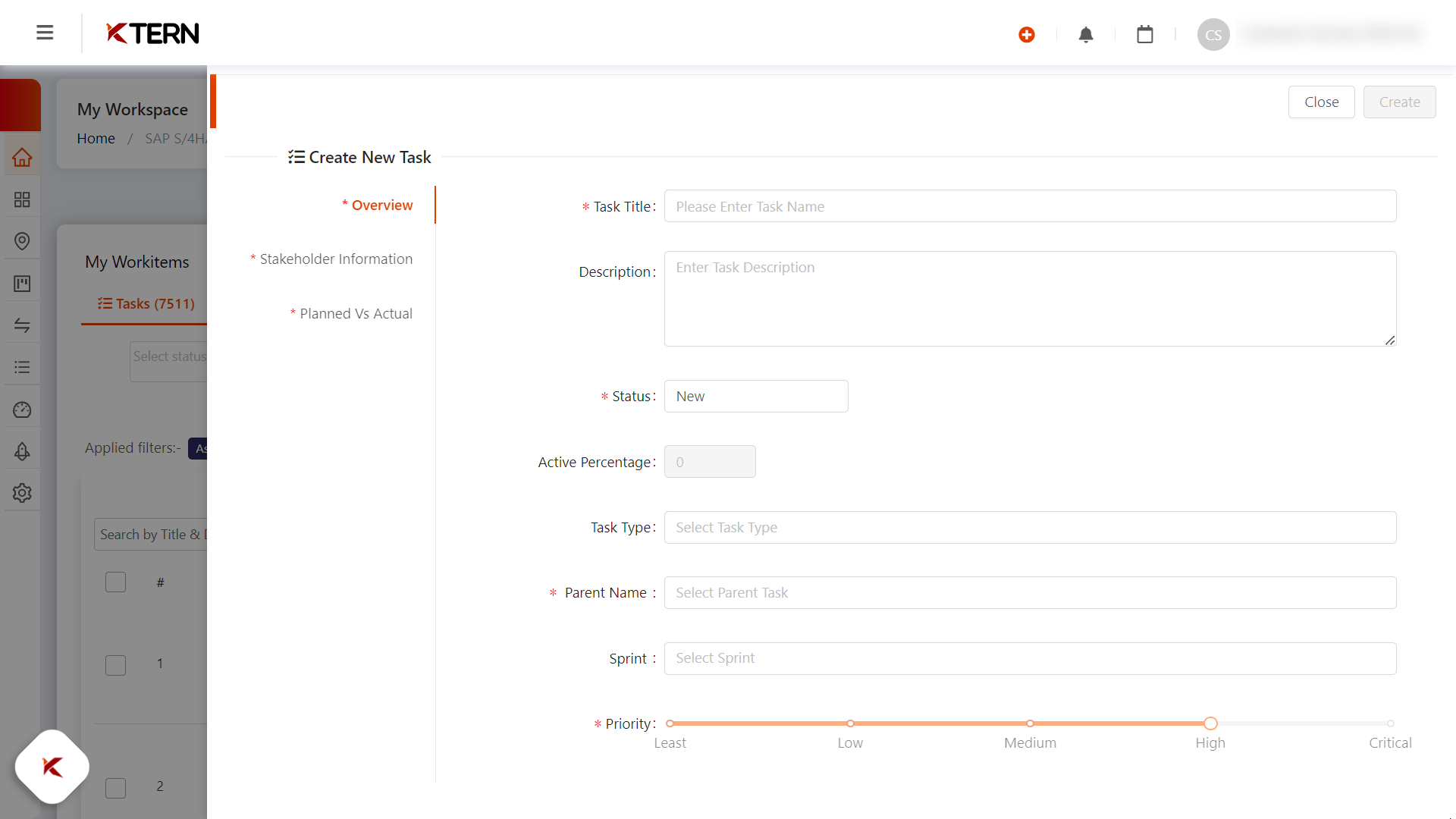1456x819 pixels.
Task: Click the My Workitems heading
Action: (x=136, y=262)
